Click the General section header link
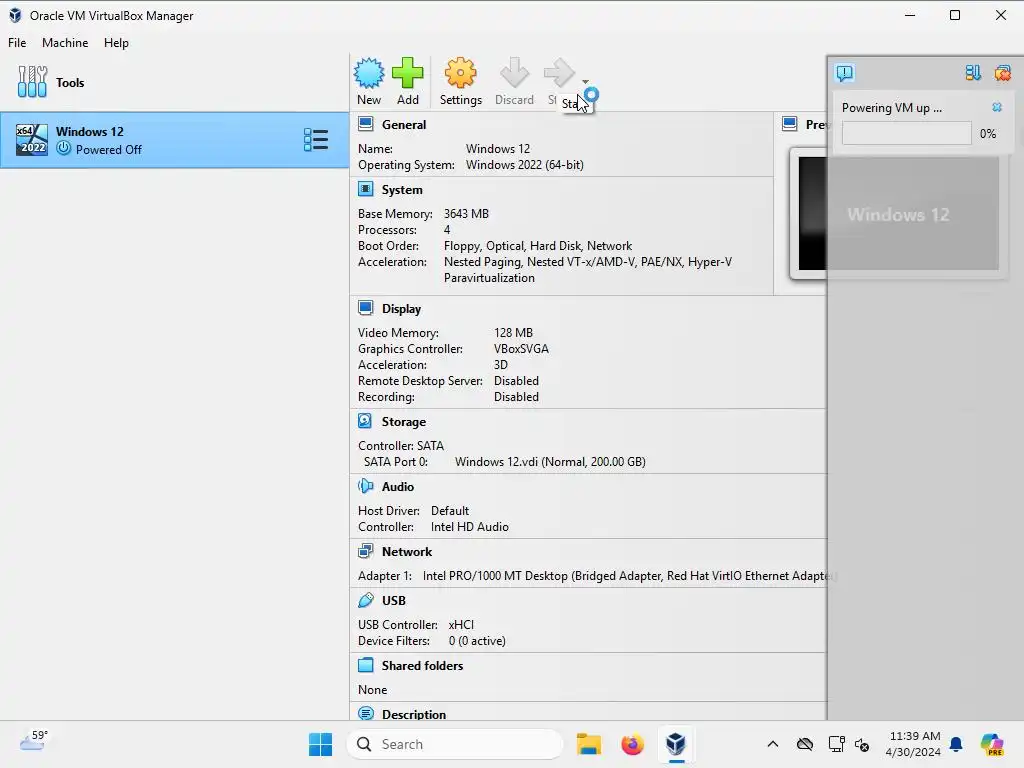Screen dimensions: 1024x768 pos(404,124)
